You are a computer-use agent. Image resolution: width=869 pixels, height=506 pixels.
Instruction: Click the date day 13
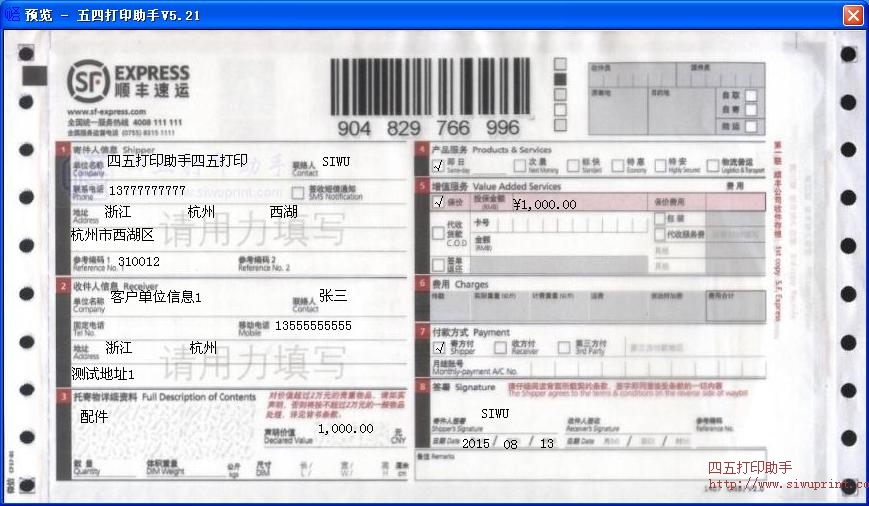pos(547,443)
